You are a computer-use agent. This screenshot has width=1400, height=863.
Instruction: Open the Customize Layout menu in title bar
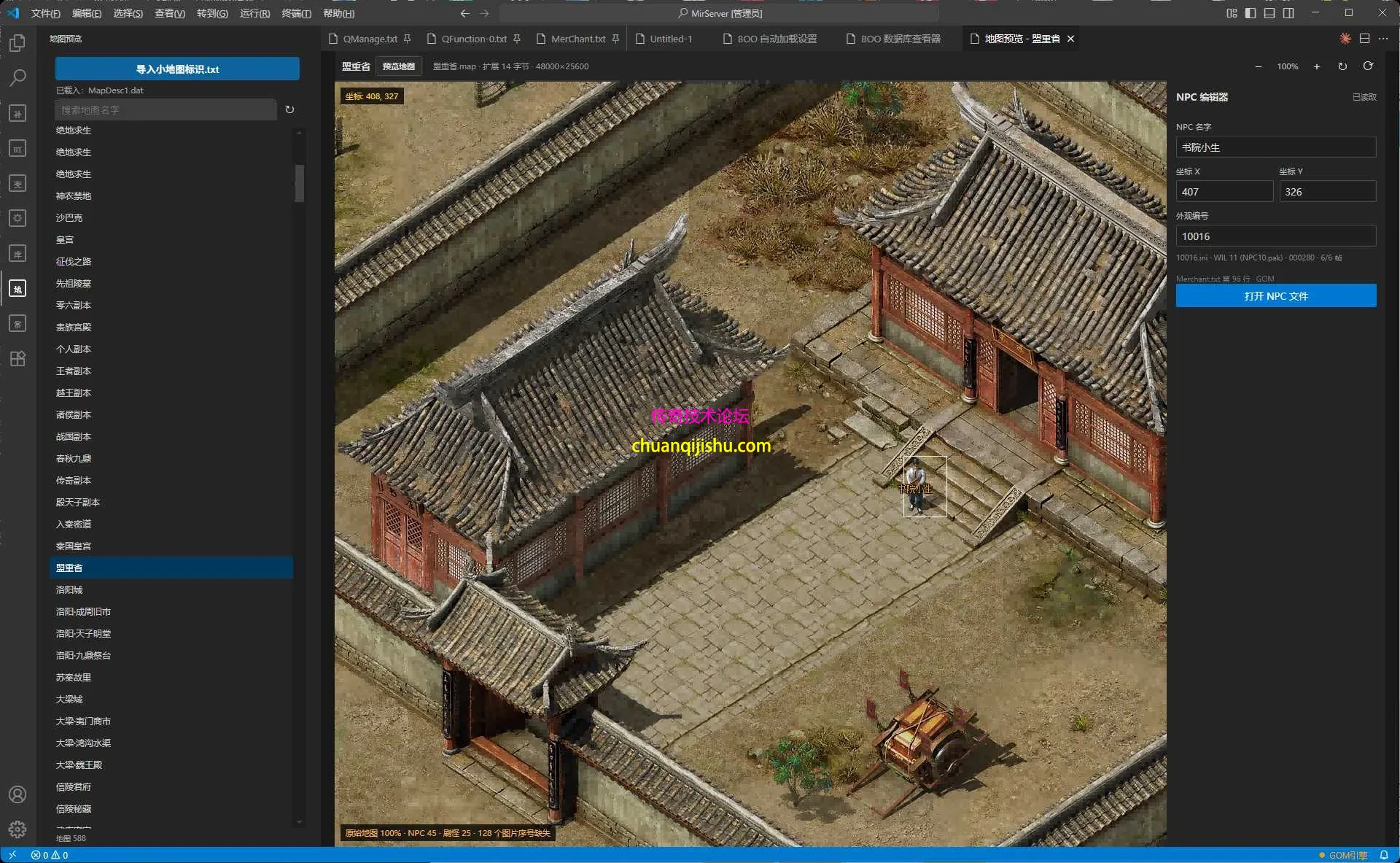point(1232,13)
